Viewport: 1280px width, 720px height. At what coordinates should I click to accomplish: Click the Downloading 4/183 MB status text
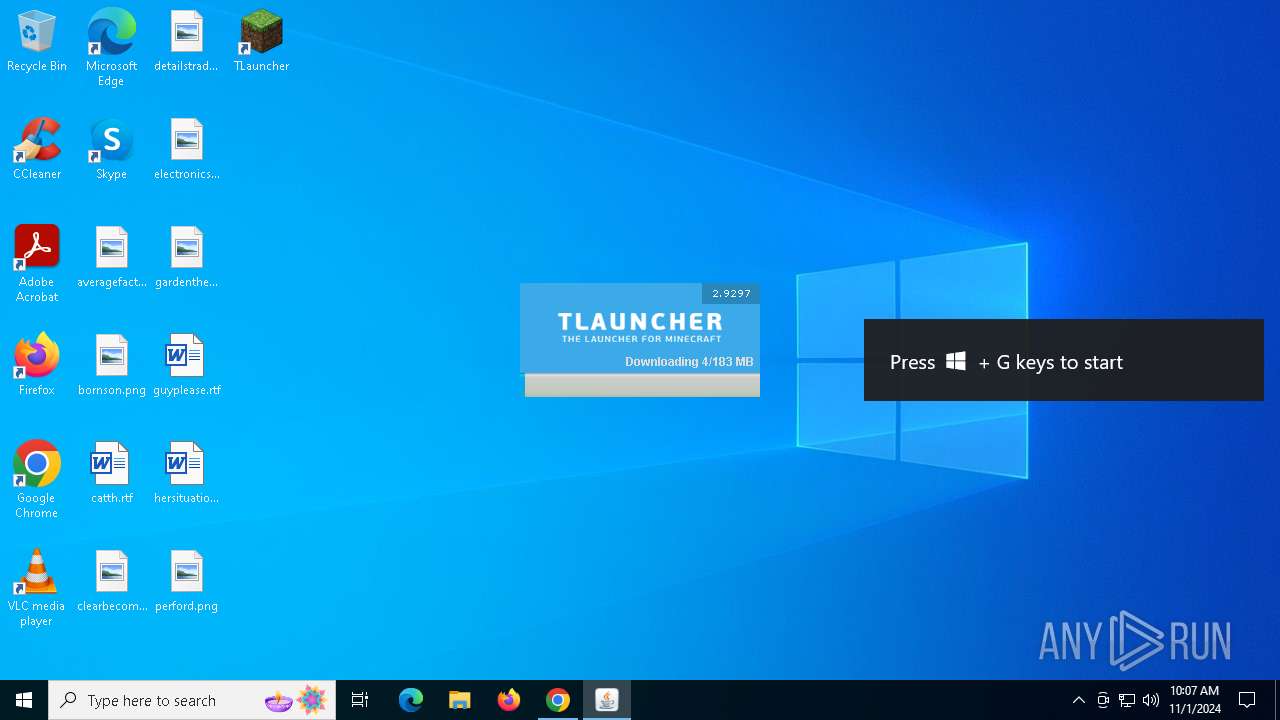pyautogui.click(x=689, y=362)
